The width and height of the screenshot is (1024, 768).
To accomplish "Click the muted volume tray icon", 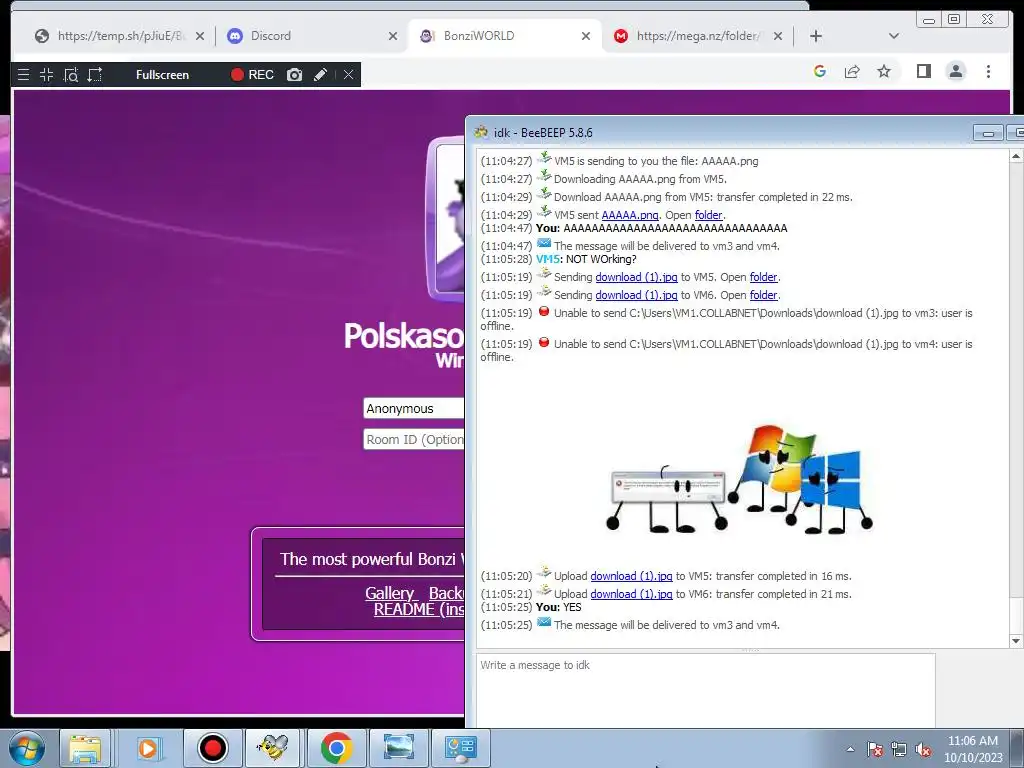I will click(x=923, y=749).
